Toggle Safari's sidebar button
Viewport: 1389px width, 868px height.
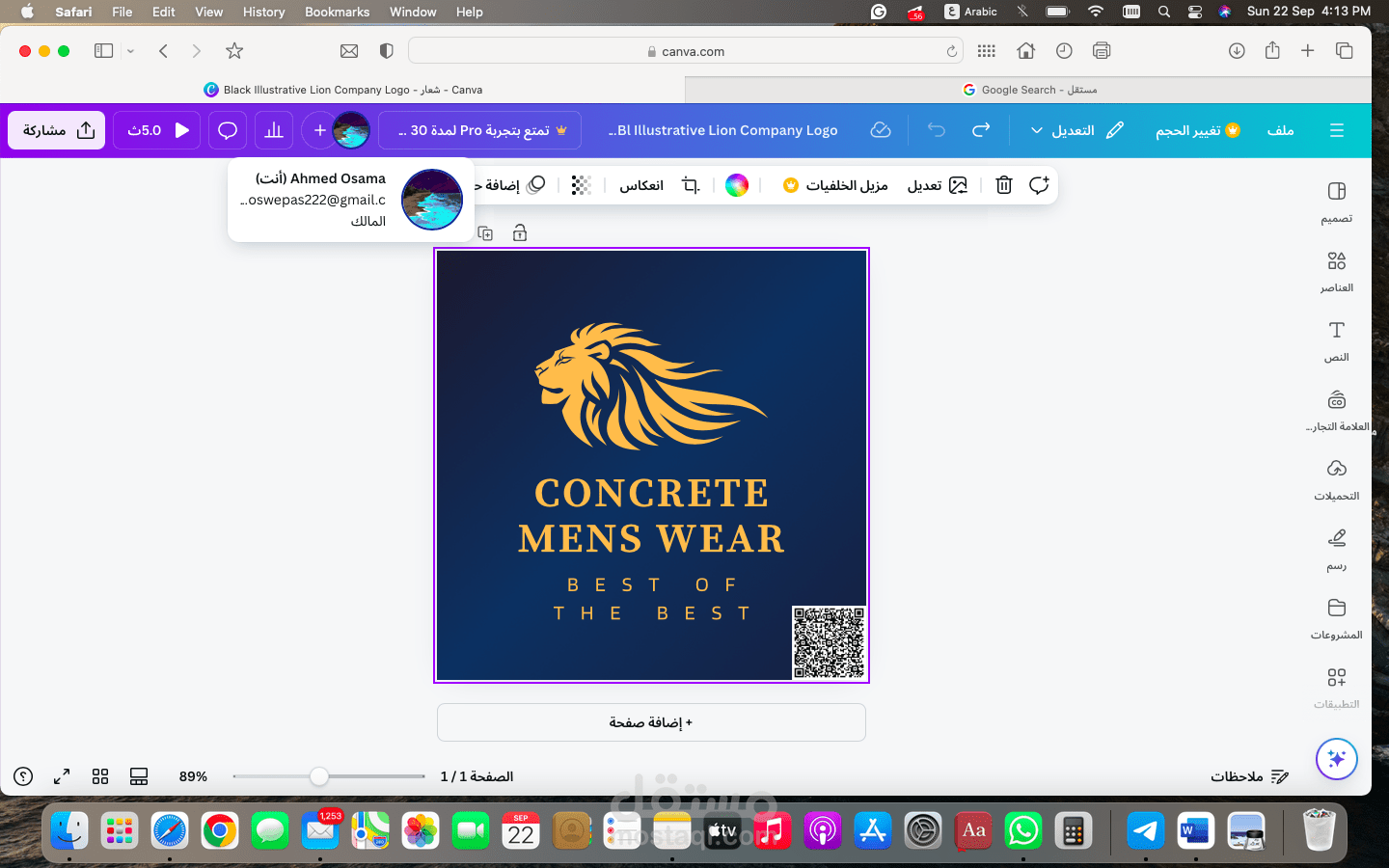tap(103, 51)
